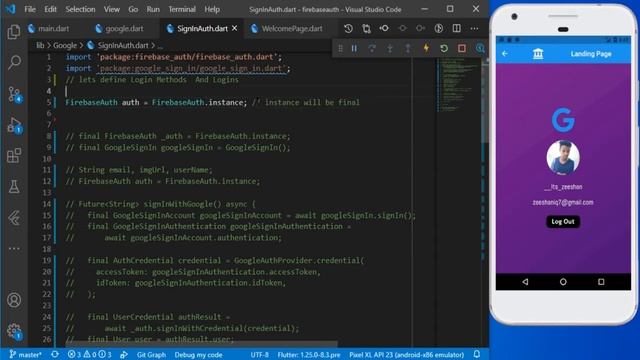Screen dimensions: 640x360
Task: Stop the debug session
Action: click(x=462, y=49)
